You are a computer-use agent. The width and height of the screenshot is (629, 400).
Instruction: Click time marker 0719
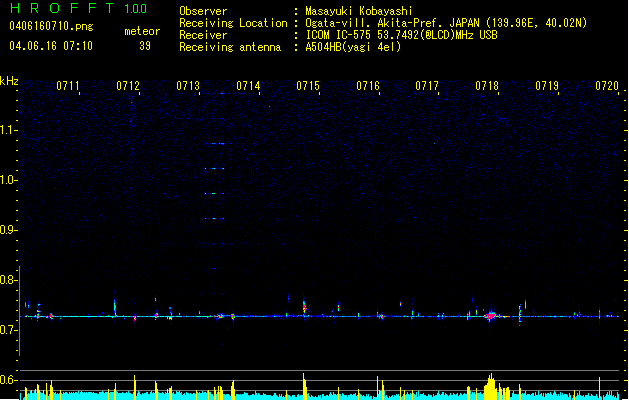point(547,86)
